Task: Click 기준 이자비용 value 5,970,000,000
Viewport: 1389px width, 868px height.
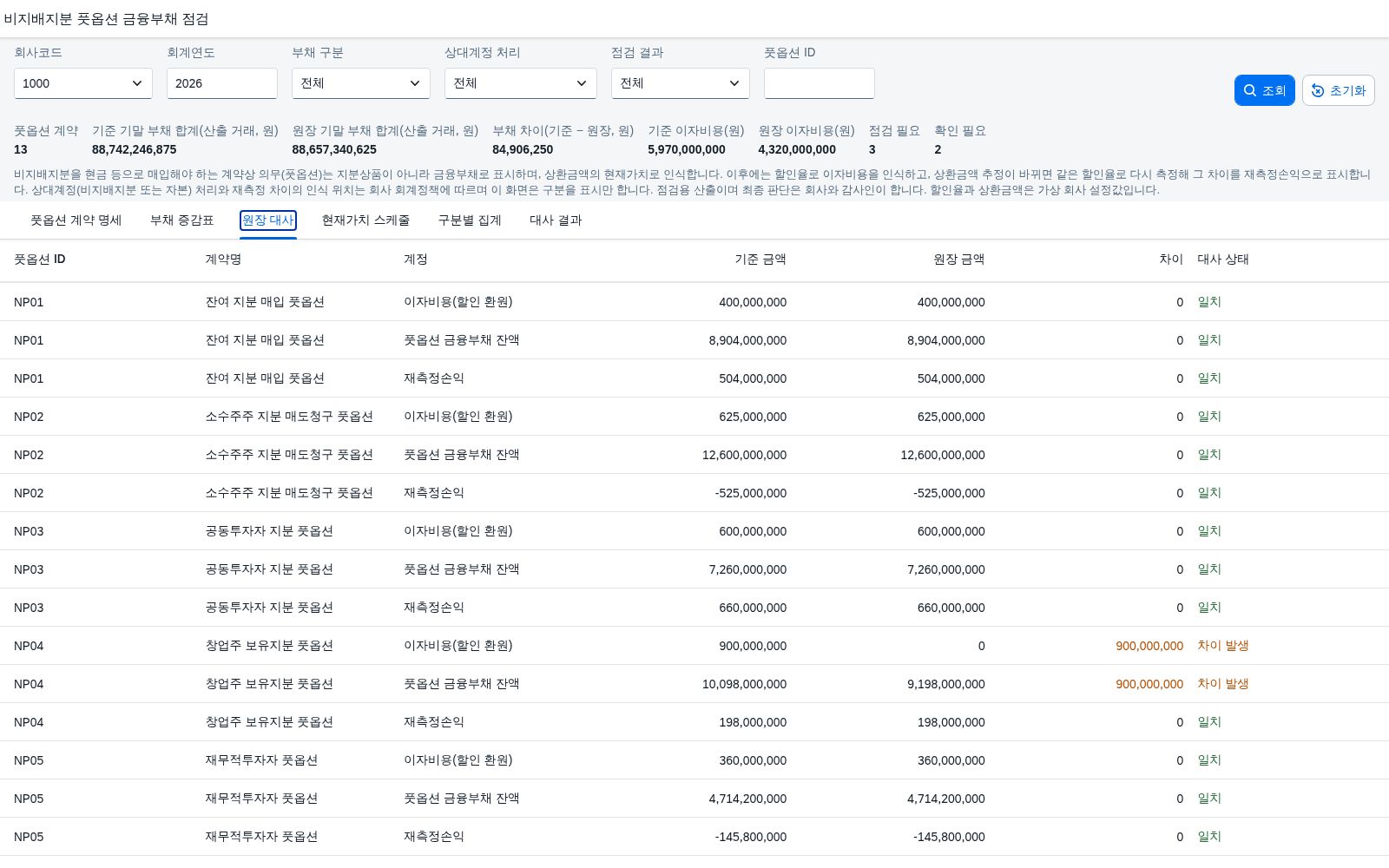Action: [687, 149]
